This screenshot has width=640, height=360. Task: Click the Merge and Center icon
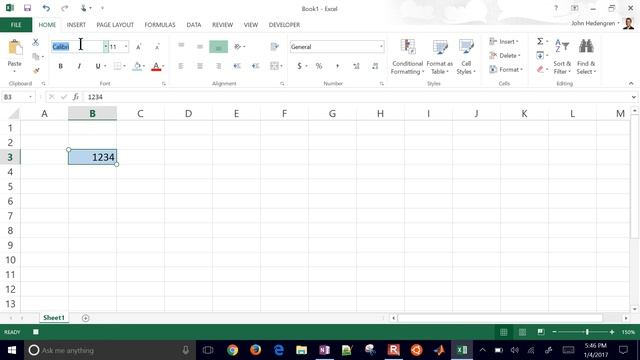tap(274, 66)
